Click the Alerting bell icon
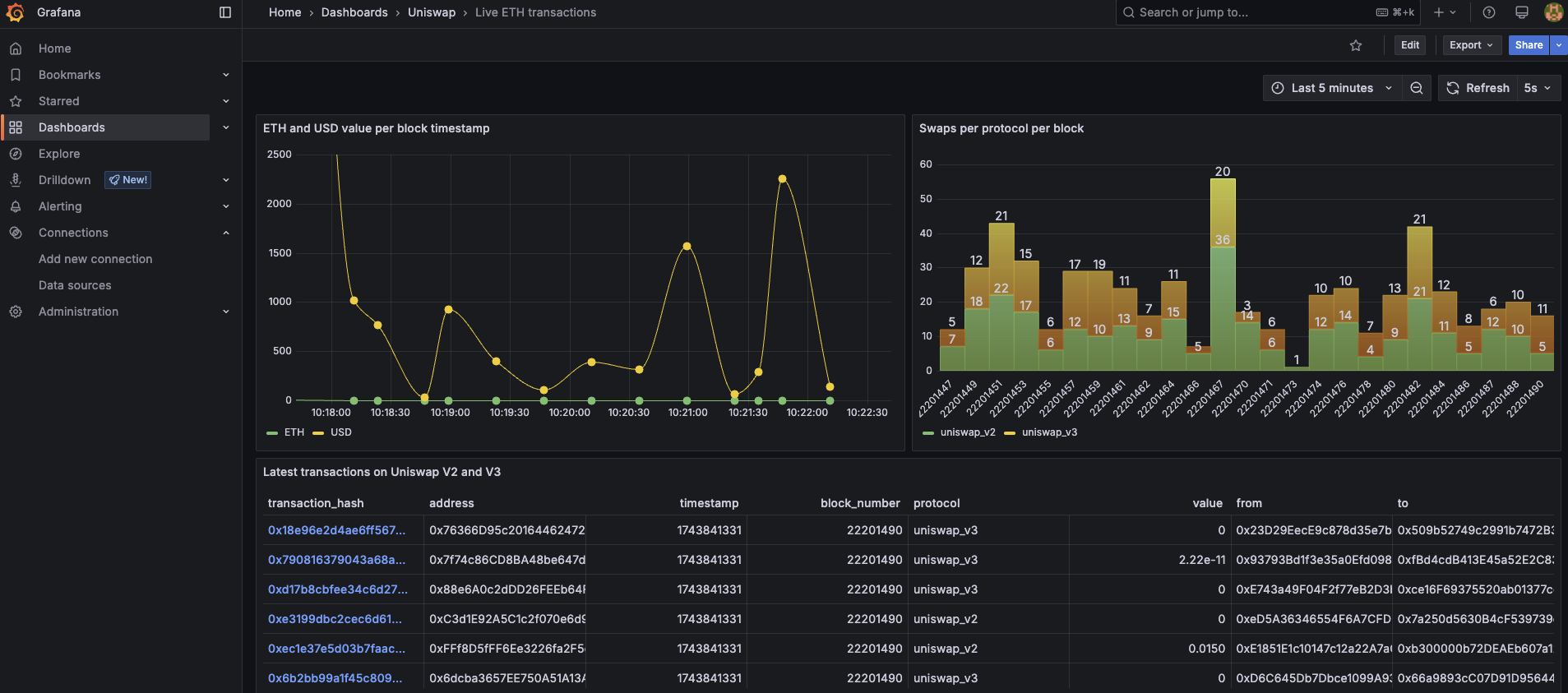Image resolution: width=1568 pixels, height=693 pixels. pyautogui.click(x=16, y=206)
